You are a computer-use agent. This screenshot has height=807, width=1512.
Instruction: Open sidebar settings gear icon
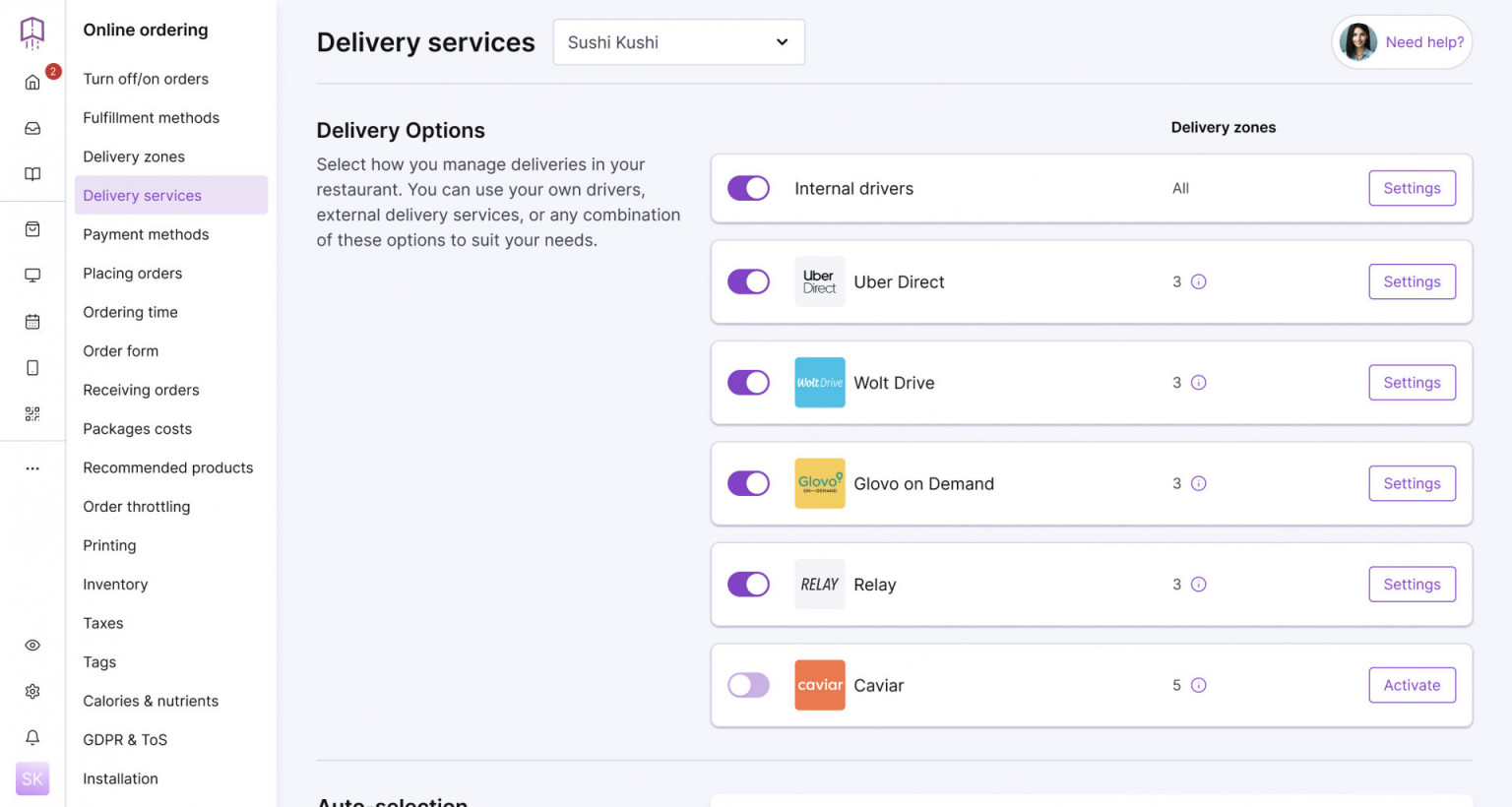[32, 691]
